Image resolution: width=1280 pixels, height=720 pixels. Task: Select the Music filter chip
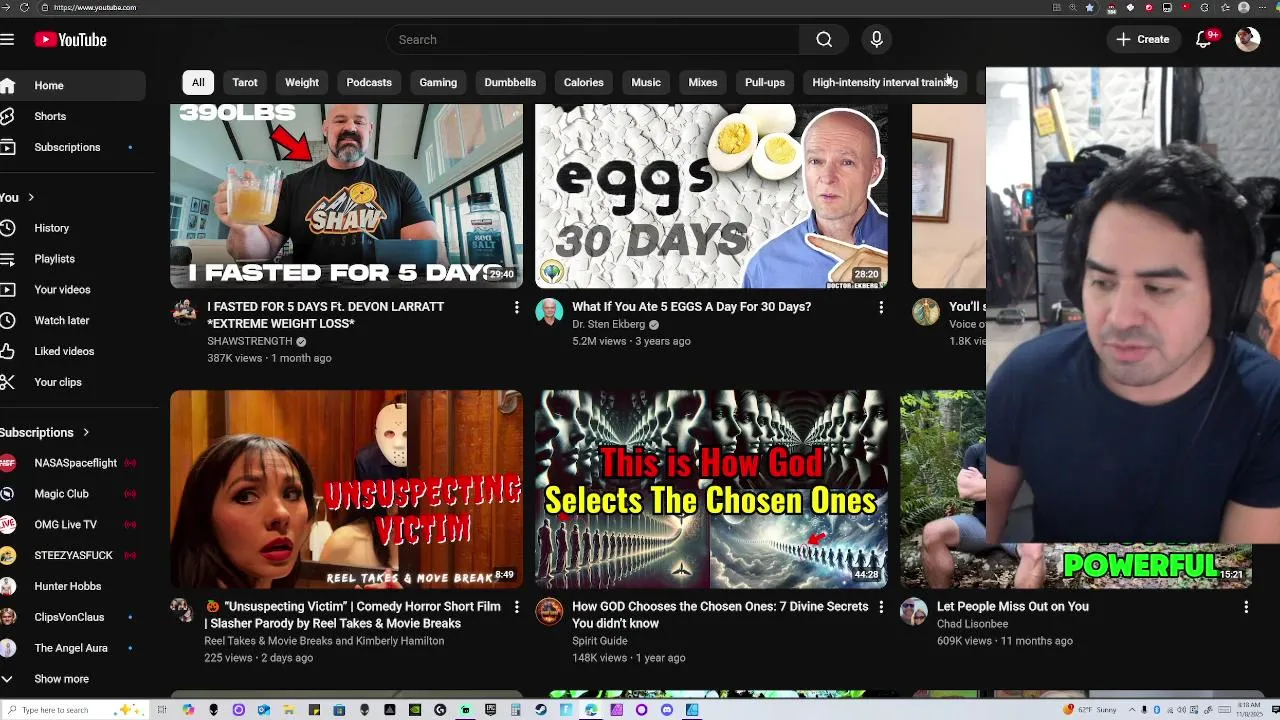coord(646,83)
